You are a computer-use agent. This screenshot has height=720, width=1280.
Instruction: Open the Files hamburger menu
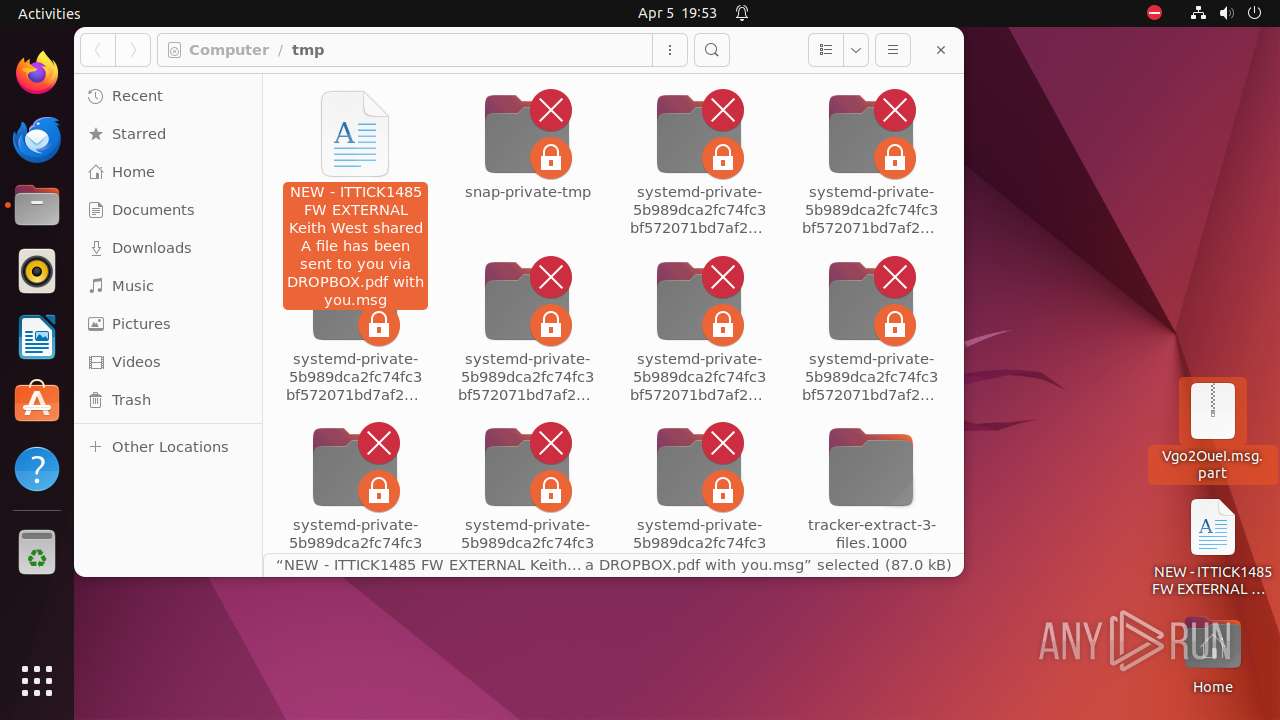click(893, 50)
